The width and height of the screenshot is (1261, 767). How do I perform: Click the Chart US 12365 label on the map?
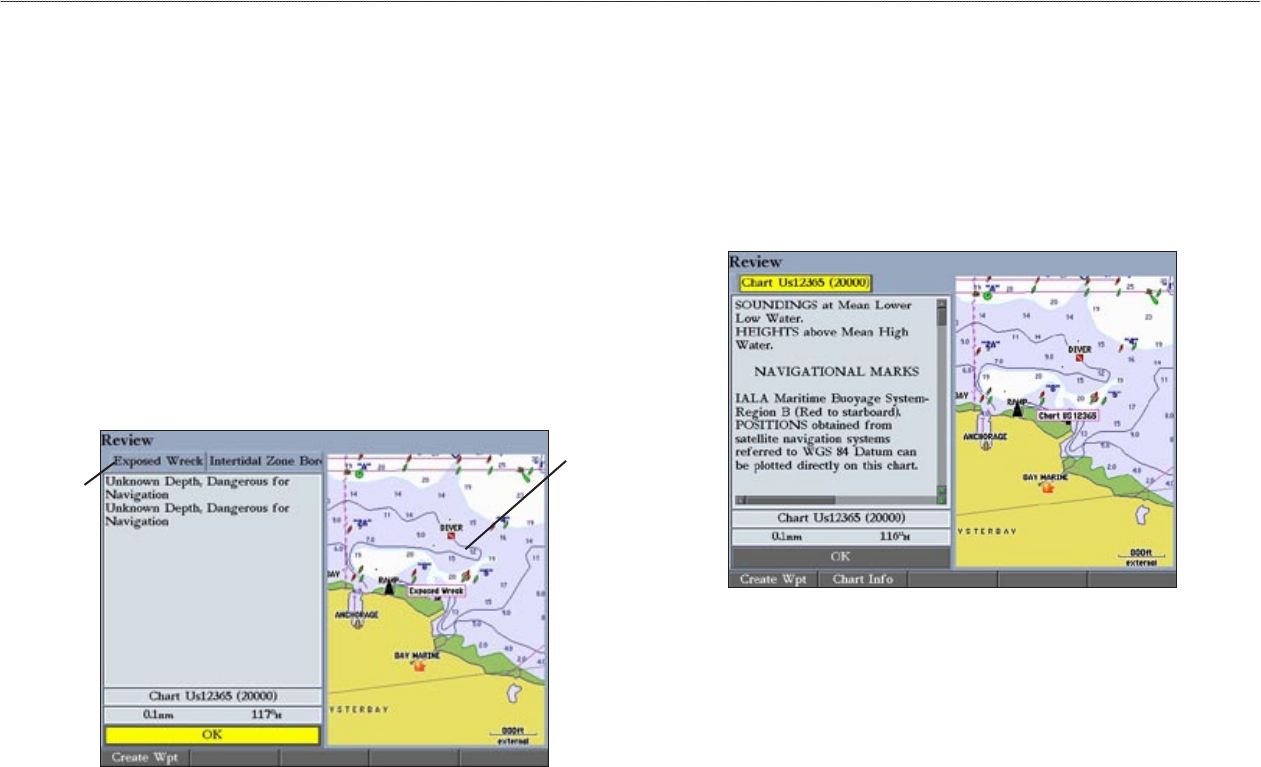[x=1067, y=414]
